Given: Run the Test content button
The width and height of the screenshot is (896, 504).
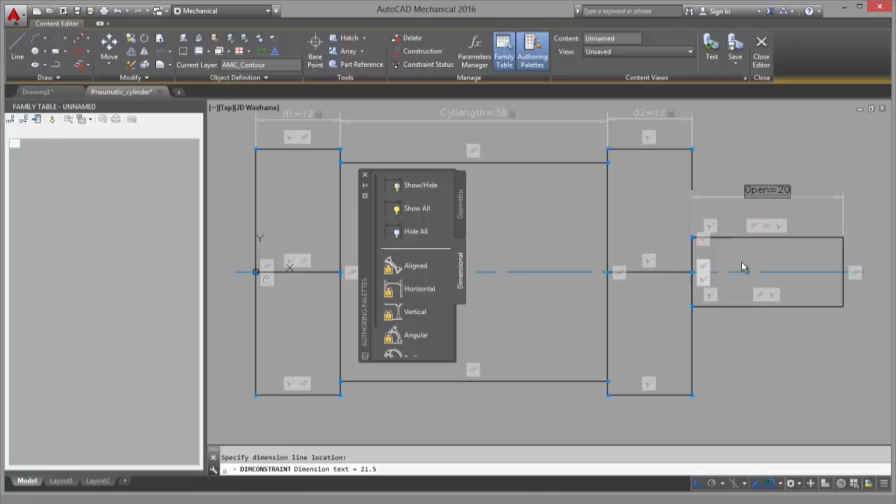Looking at the screenshot, I should (x=711, y=46).
